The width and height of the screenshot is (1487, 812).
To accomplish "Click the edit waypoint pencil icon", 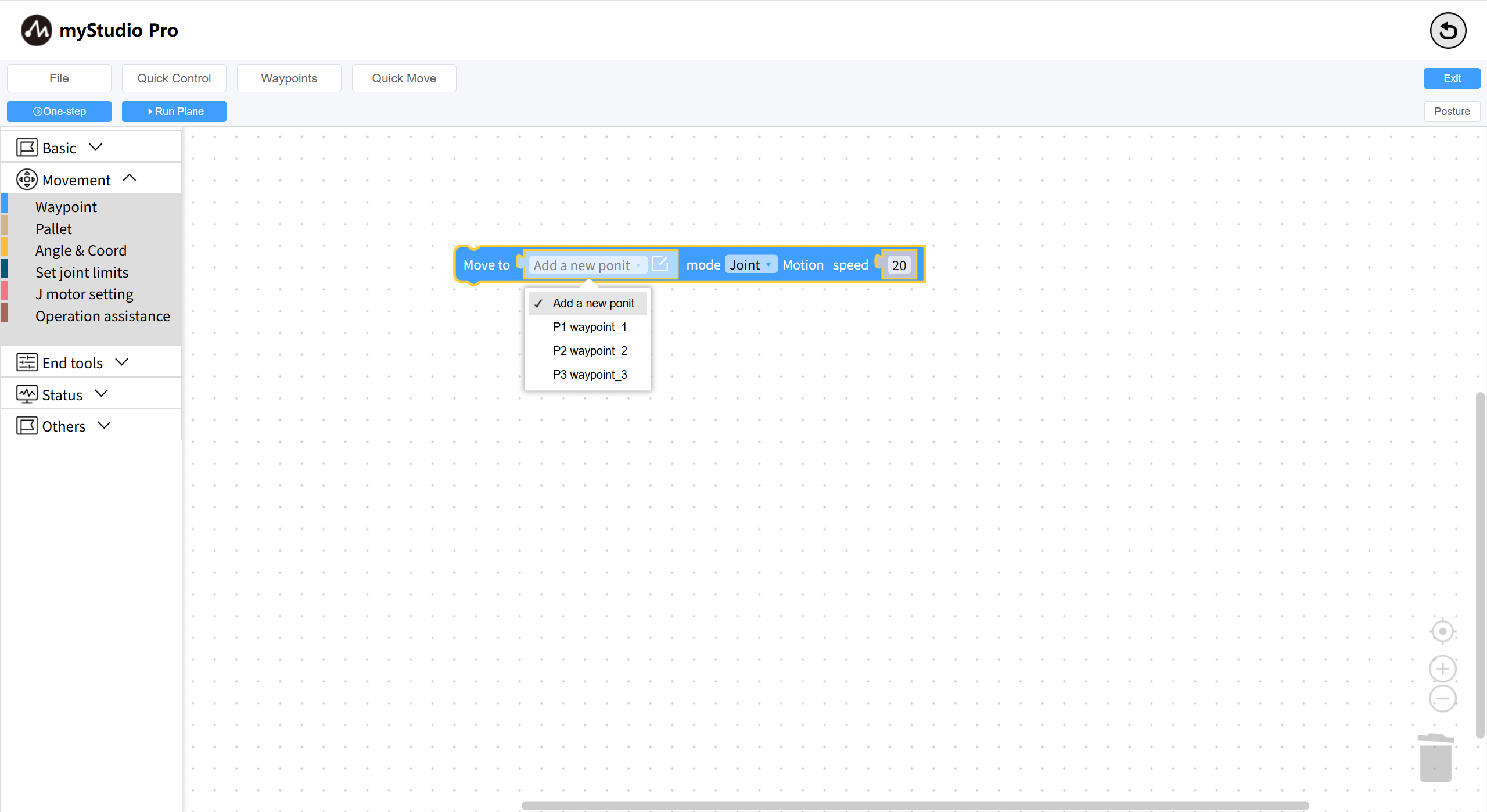I will 660,264.
